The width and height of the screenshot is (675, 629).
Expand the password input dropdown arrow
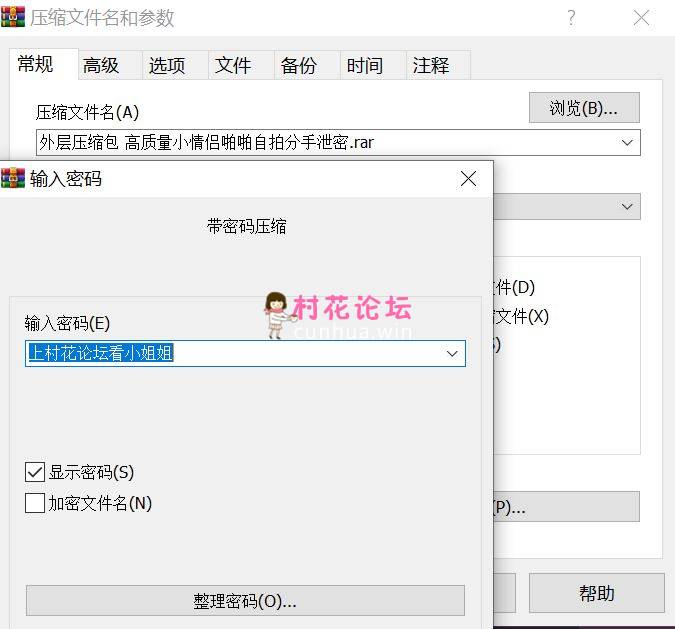coord(452,354)
